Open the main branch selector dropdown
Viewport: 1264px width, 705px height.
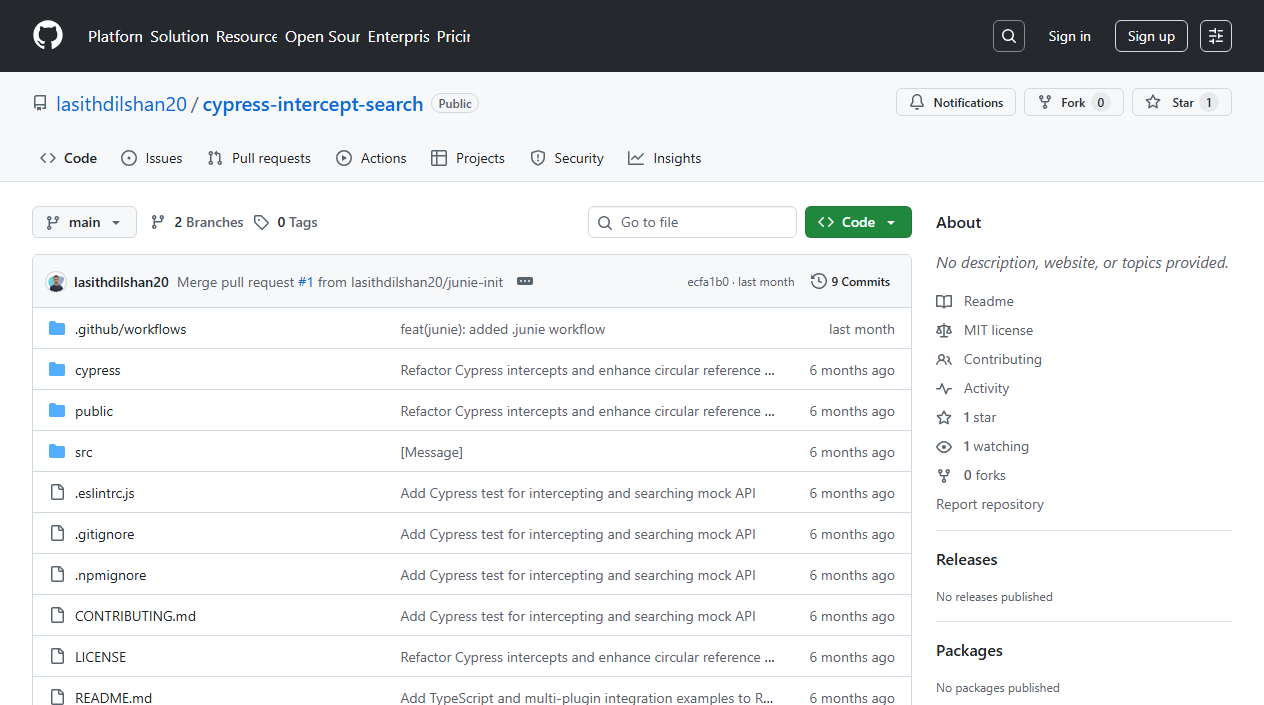(84, 222)
